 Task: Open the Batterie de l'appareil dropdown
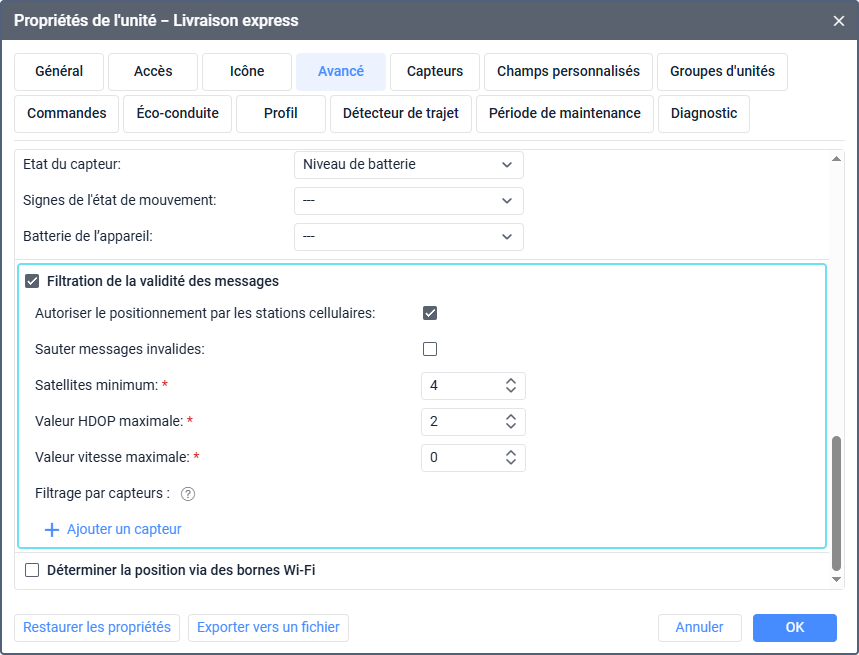click(408, 236)
